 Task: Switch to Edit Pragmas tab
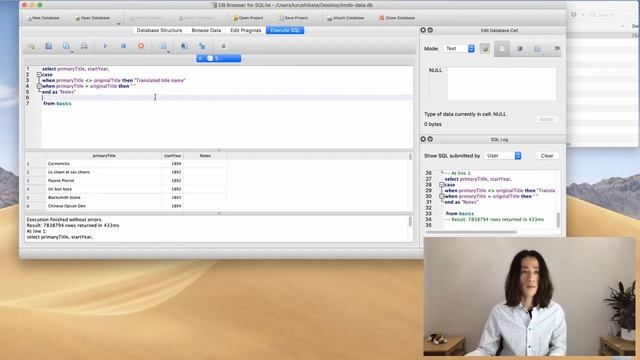click(246, 30)
